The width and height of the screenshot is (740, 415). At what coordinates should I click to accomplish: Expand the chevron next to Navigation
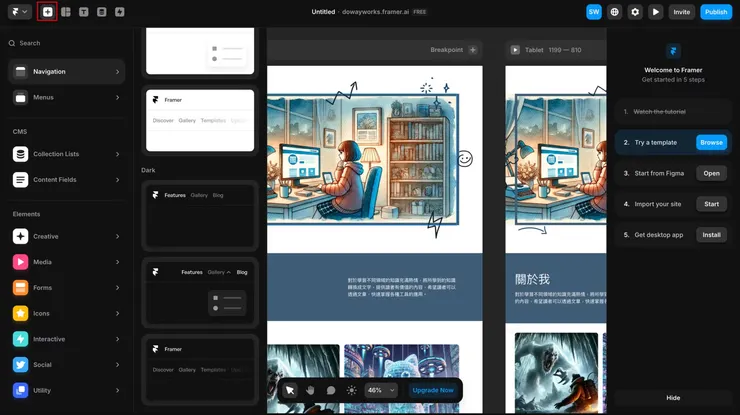(118, 72)
